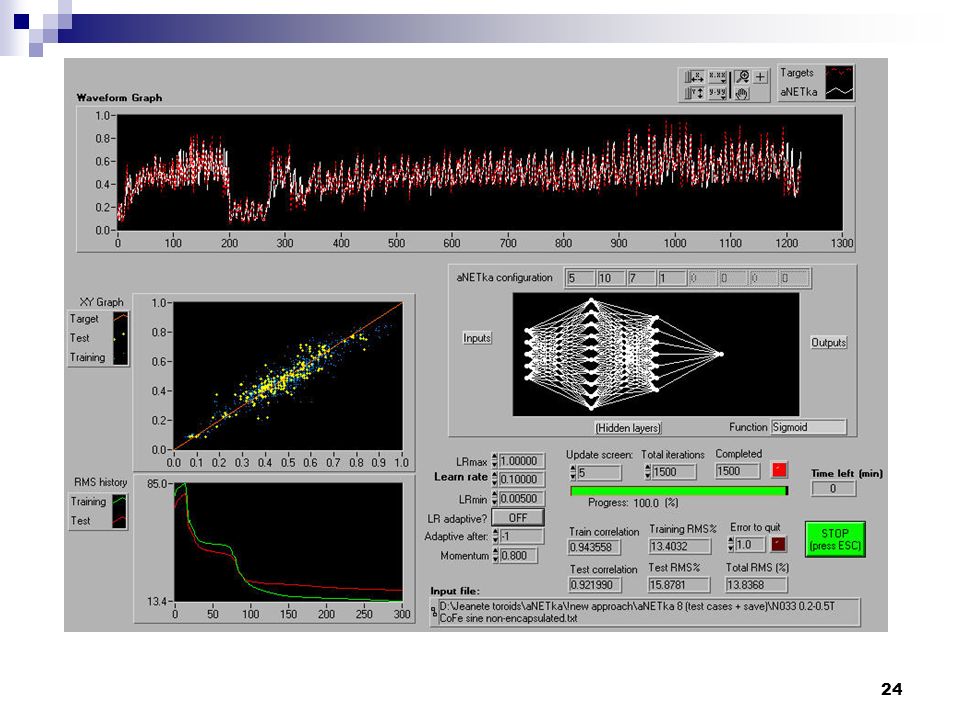
Task: Click the neural network diagram
Action: 656,354
